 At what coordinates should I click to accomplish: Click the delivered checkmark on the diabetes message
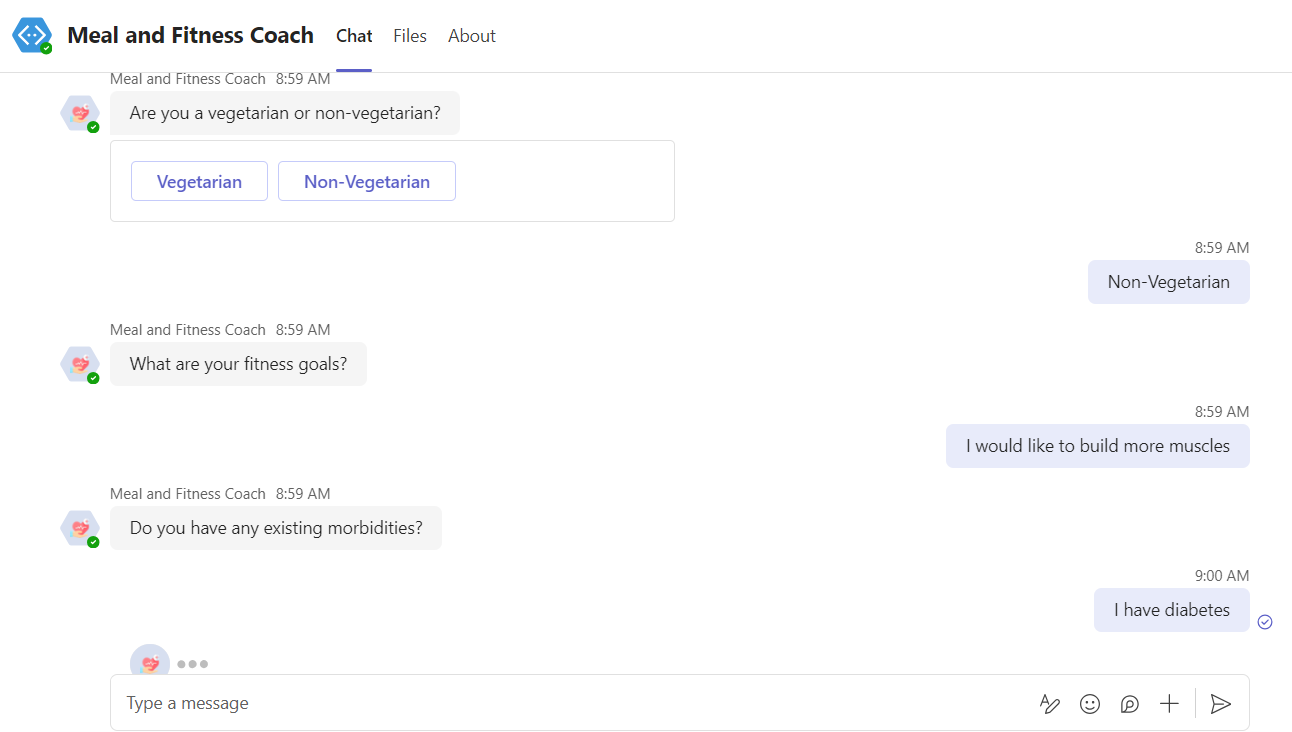pos(1265,621)
